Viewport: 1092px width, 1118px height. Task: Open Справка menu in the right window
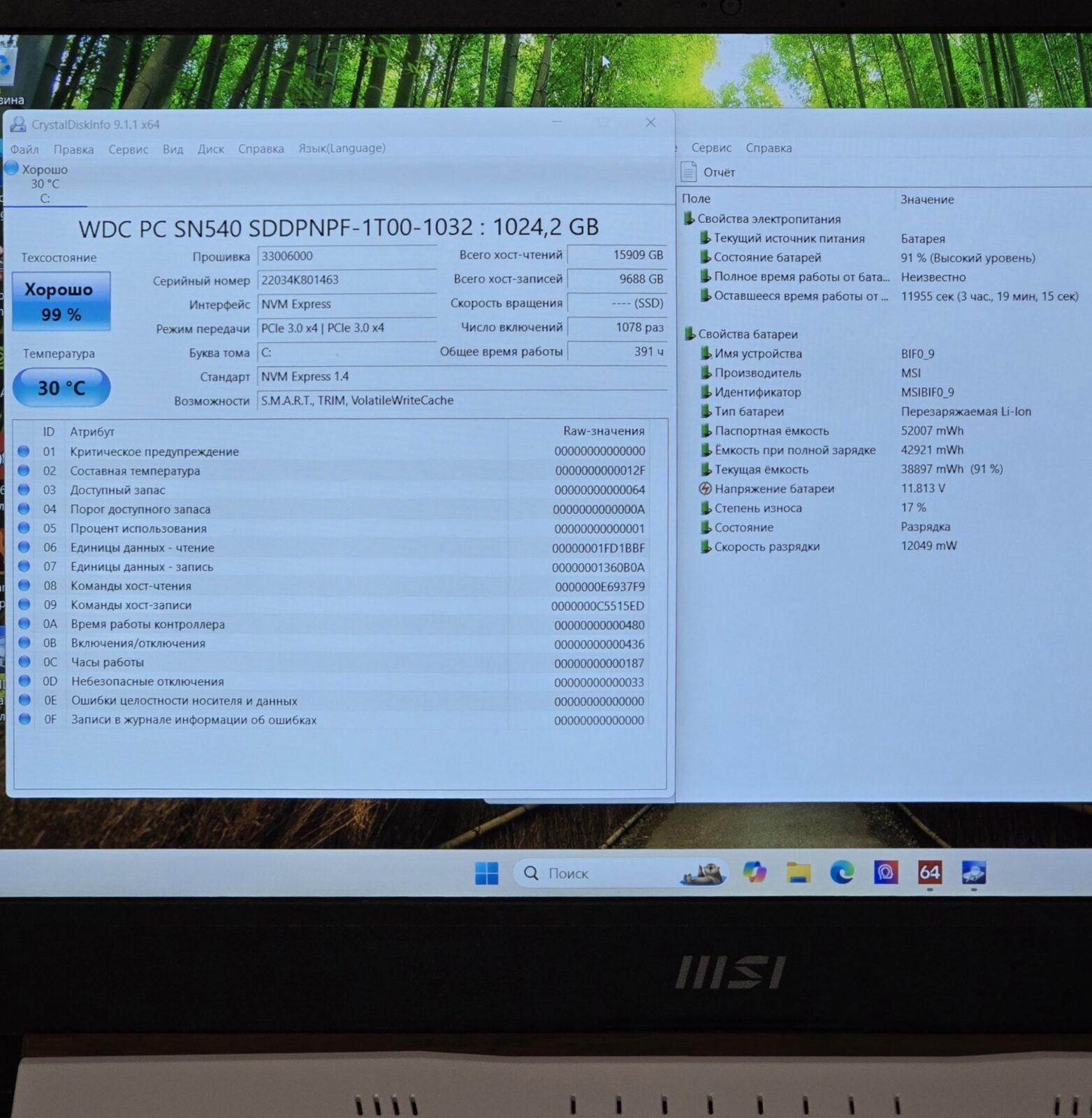click(769, 147)
